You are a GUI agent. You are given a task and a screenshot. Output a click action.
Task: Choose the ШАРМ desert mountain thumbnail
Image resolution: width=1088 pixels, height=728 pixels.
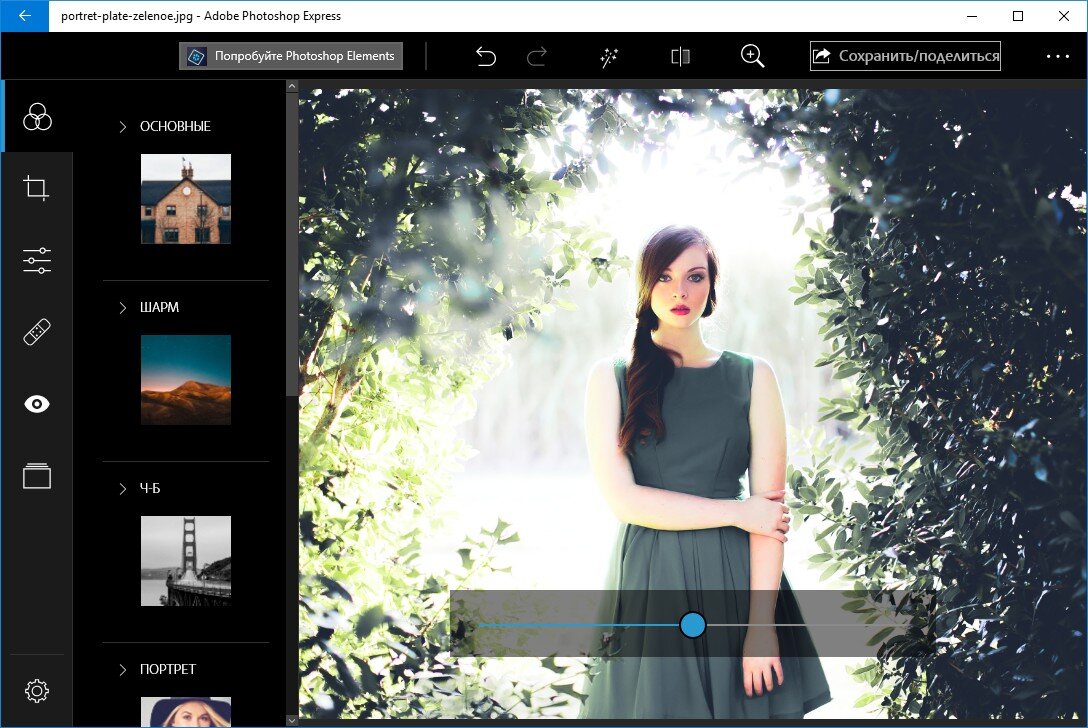186,380
